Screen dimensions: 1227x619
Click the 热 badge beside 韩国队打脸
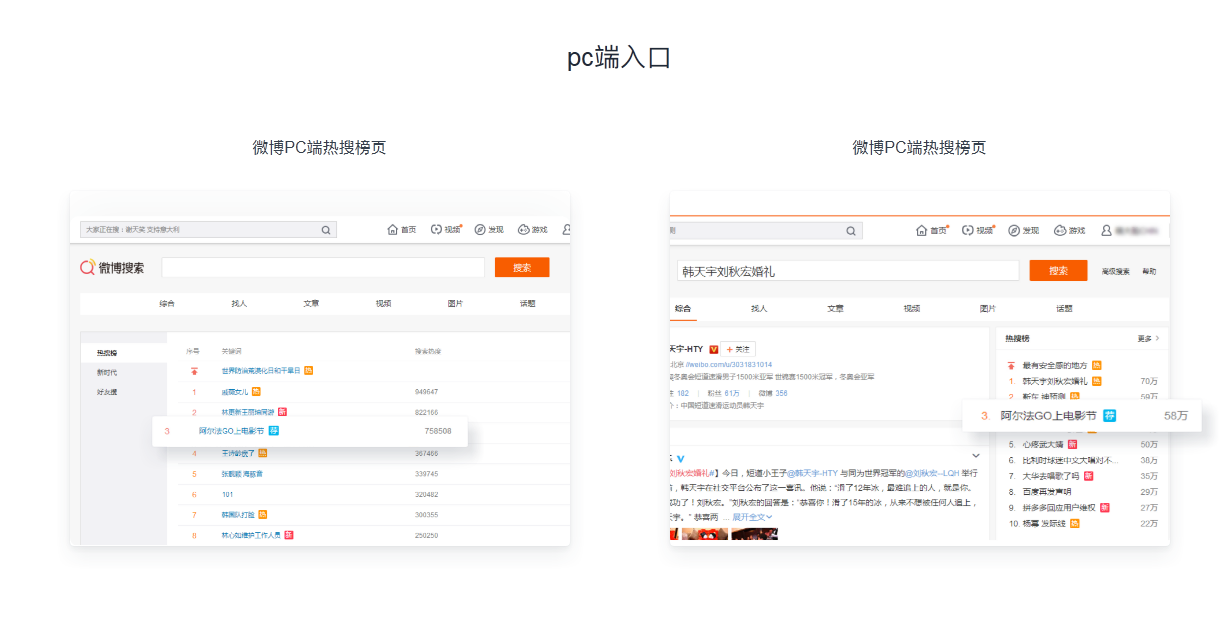click(x=263, y=514)
